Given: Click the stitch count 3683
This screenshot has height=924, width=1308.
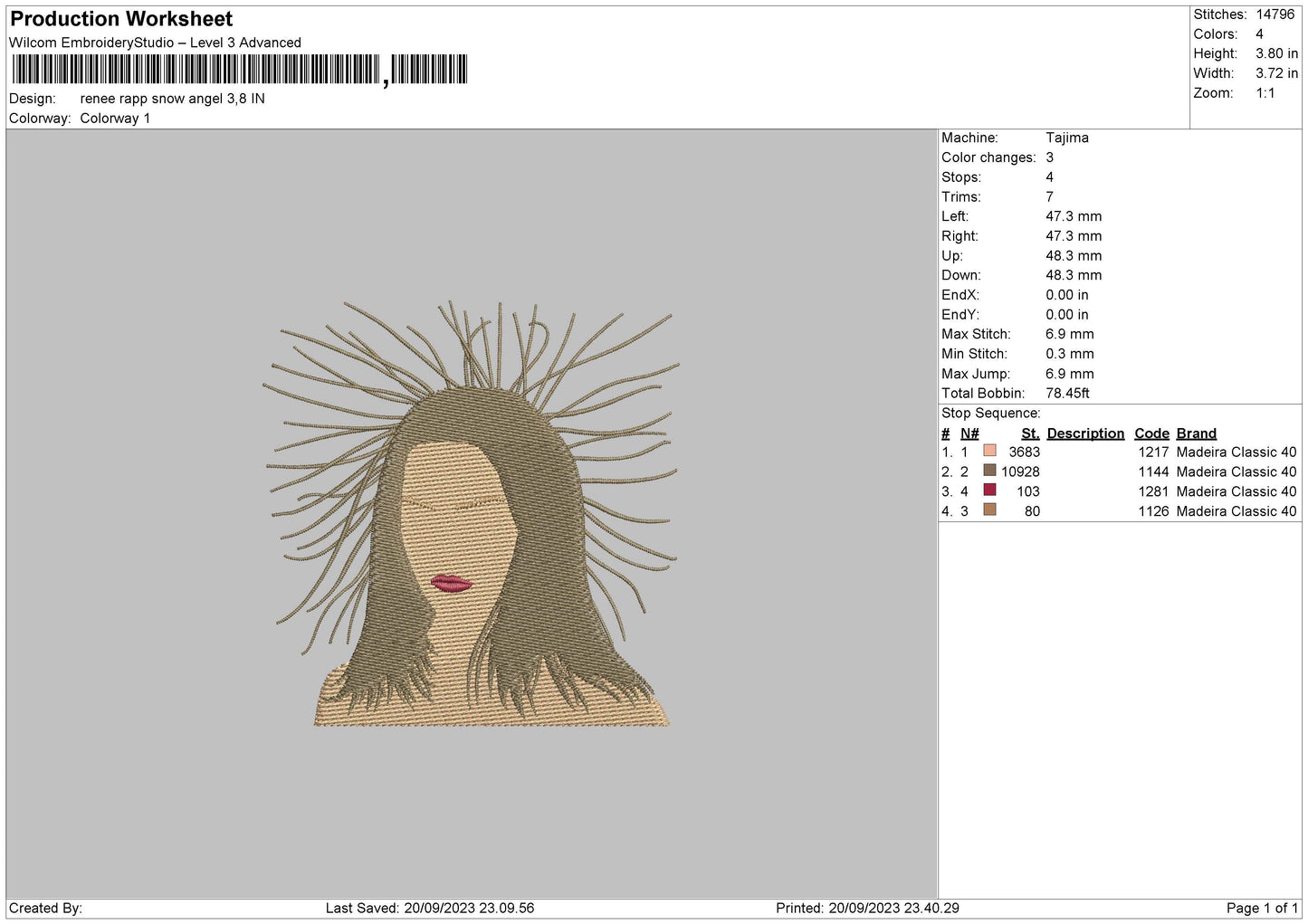Looking at the screenshot, I should [1025, 452].
